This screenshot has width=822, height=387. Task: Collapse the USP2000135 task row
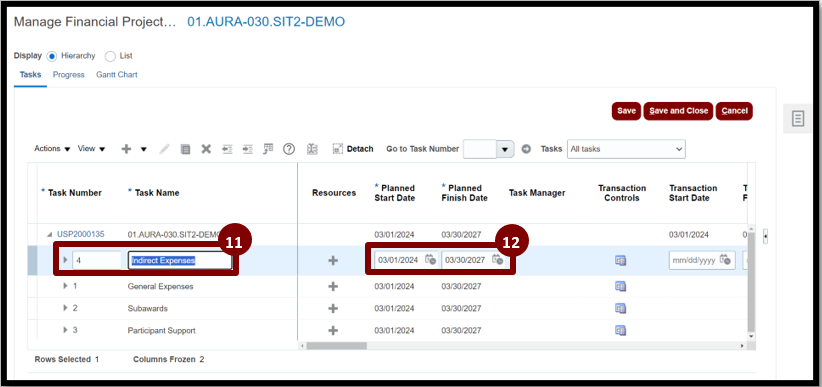[x=50, y=235]
